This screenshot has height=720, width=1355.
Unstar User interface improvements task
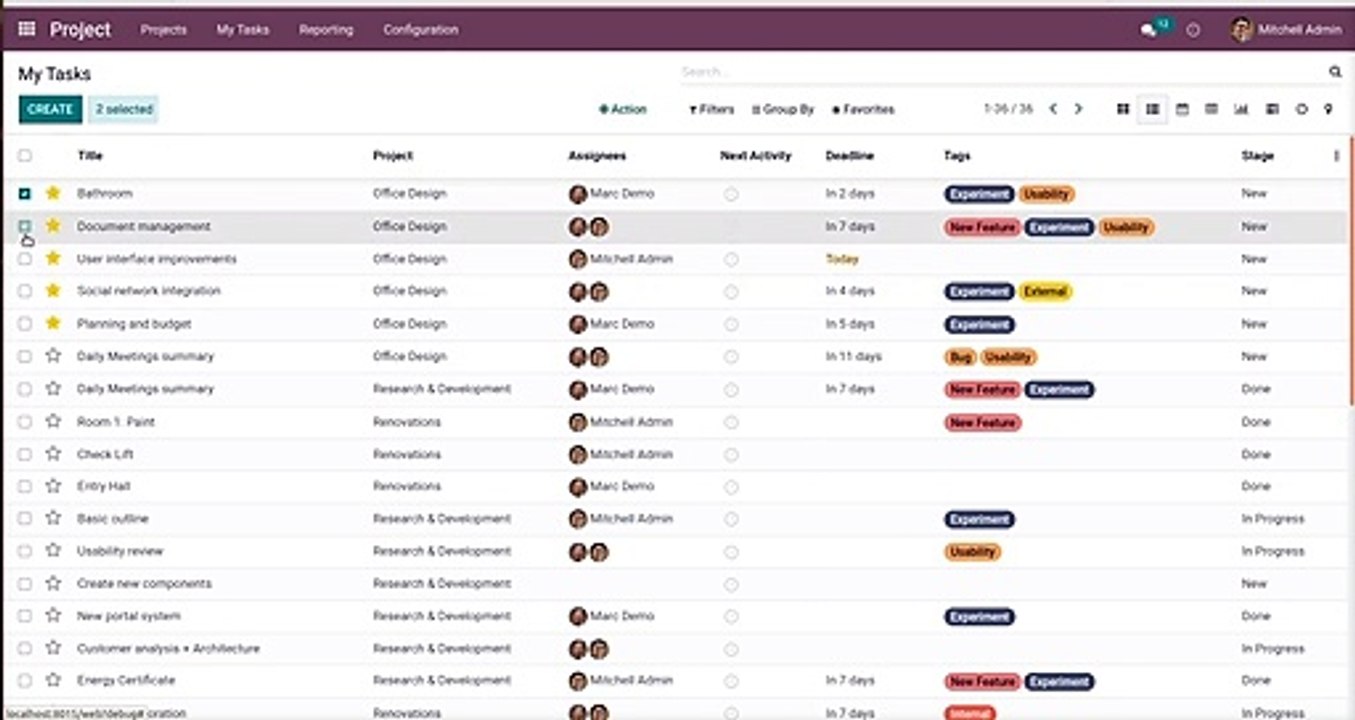point(53,258)
